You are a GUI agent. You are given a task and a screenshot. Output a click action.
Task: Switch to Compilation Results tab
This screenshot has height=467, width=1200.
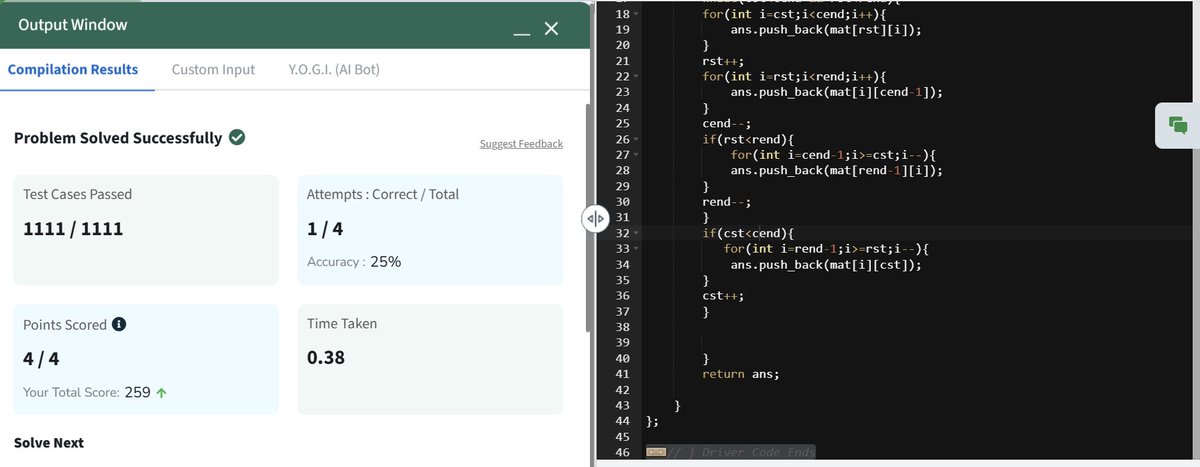point(73,69)
